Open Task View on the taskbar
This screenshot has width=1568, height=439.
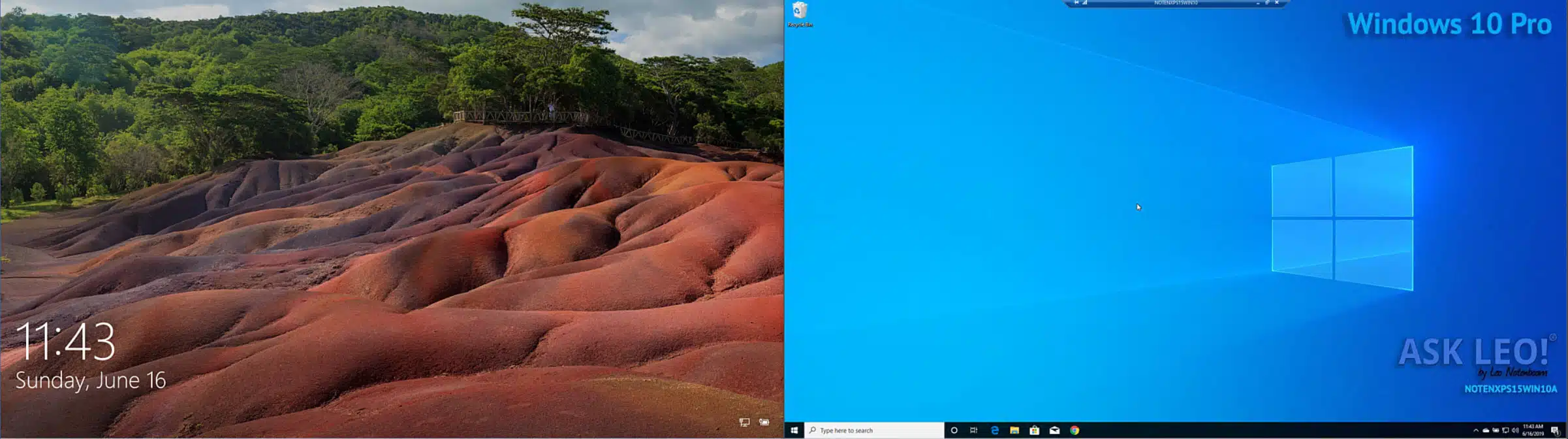(973, 431)
